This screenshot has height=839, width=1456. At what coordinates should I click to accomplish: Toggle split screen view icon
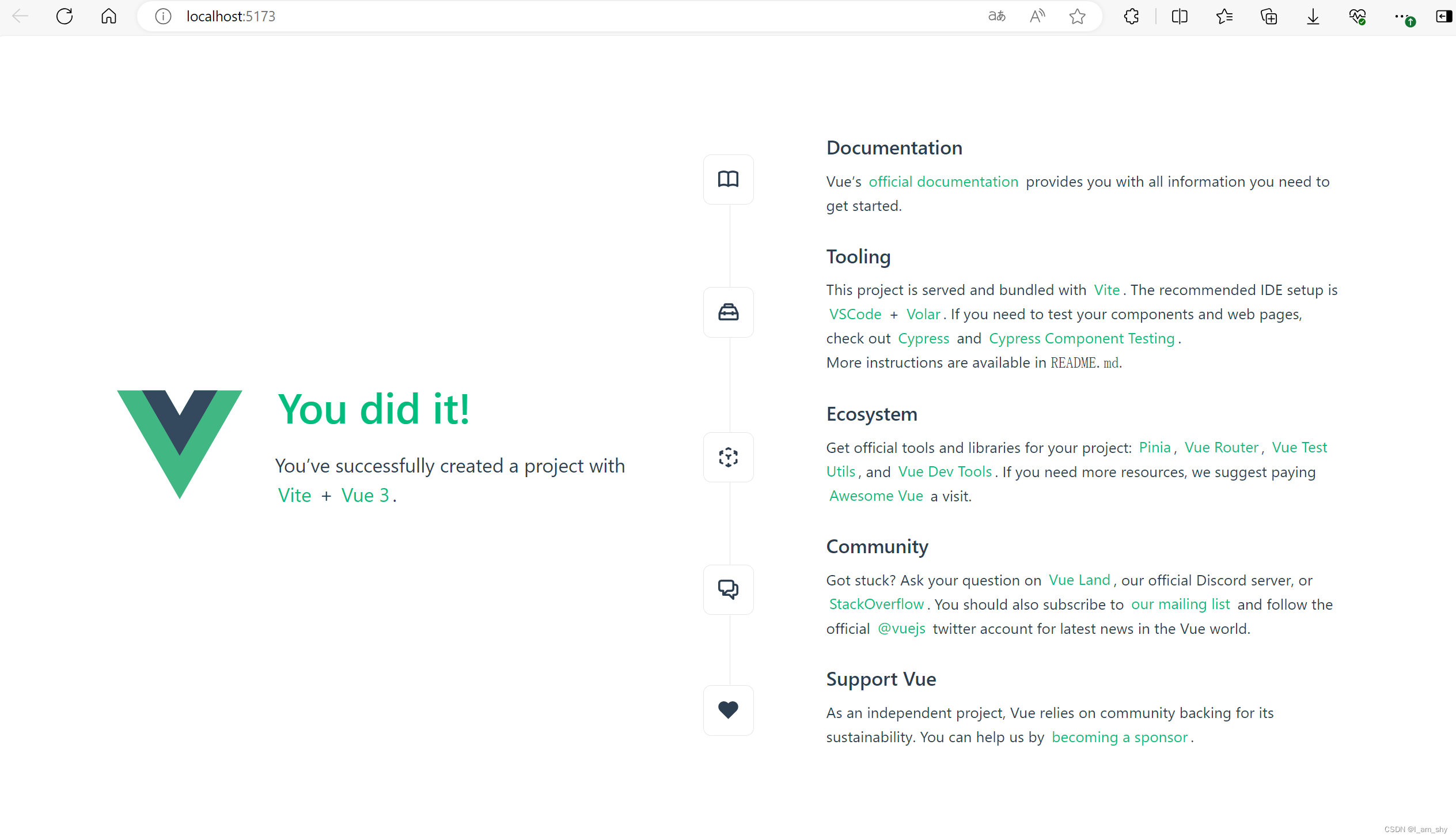[x=1179, y=16]
